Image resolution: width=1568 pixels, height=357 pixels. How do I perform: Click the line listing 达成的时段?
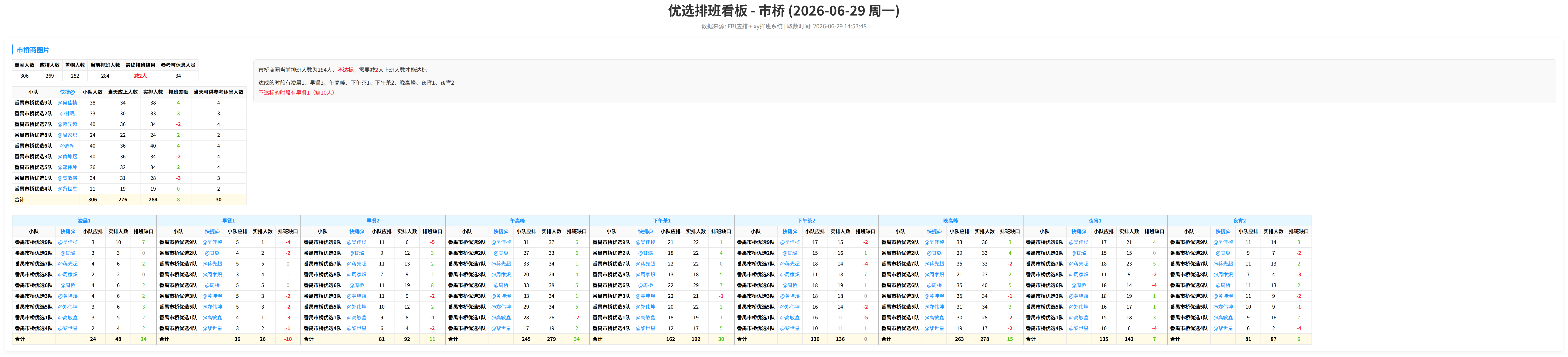pos(356,83)
